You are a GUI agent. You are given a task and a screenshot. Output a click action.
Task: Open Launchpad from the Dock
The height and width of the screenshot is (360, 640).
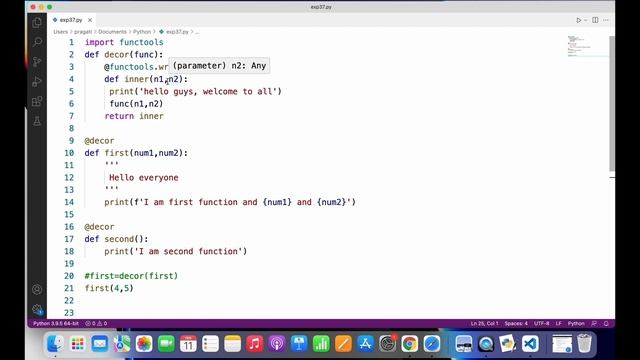(x=78, y=343)
